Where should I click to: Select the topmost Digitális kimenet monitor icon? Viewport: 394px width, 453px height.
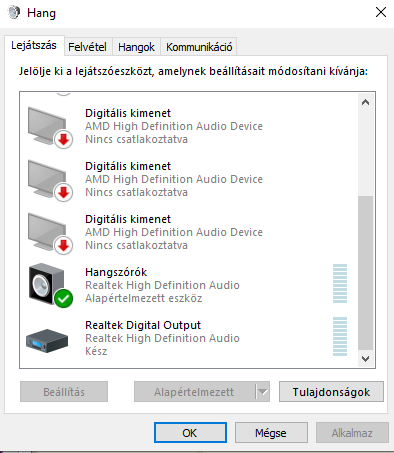(x=50, y=127)
